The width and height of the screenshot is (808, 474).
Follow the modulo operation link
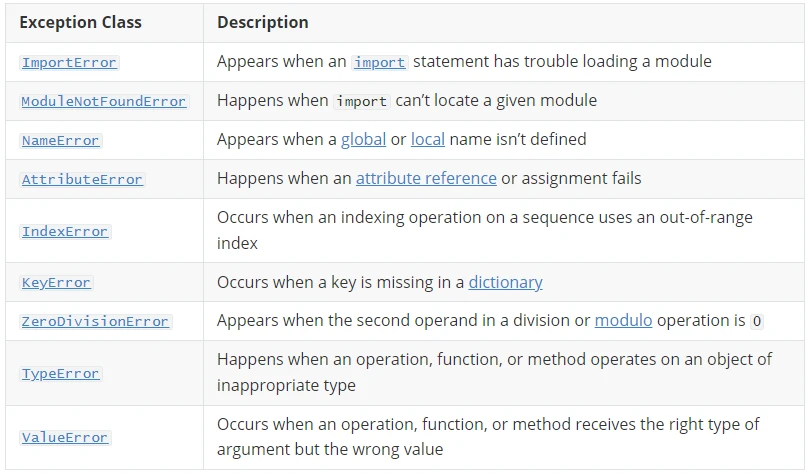(623, 320)
